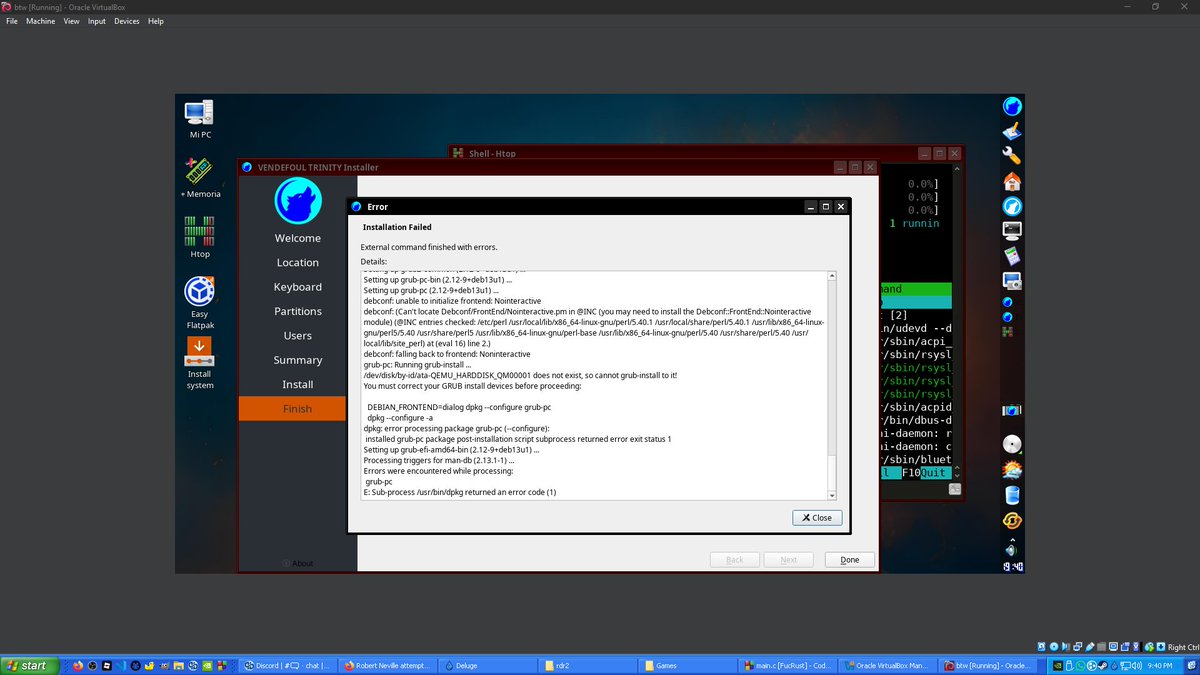Viewport: 1200px width, 675px height.
Task: Click the NVIDIA tray icon in taskbar
Action: [1057, 665]
